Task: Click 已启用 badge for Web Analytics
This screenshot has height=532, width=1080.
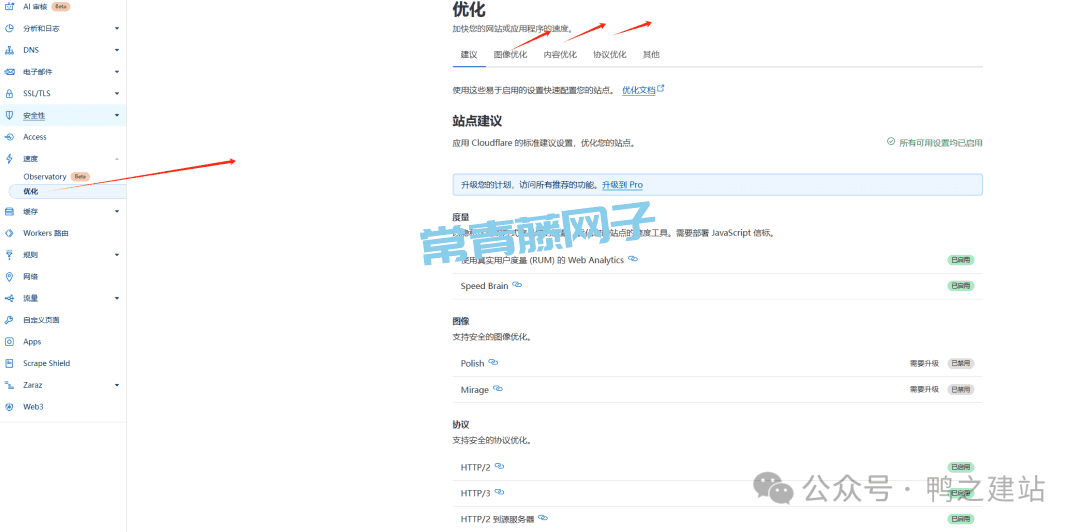Action: [x=960, y=260]
